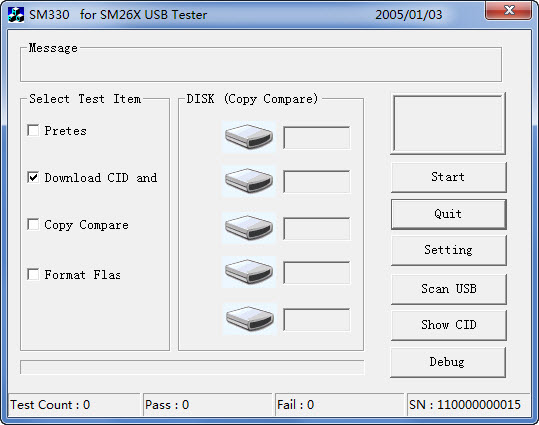Click the fourth disk drive icon

click(x=249, y=272)
